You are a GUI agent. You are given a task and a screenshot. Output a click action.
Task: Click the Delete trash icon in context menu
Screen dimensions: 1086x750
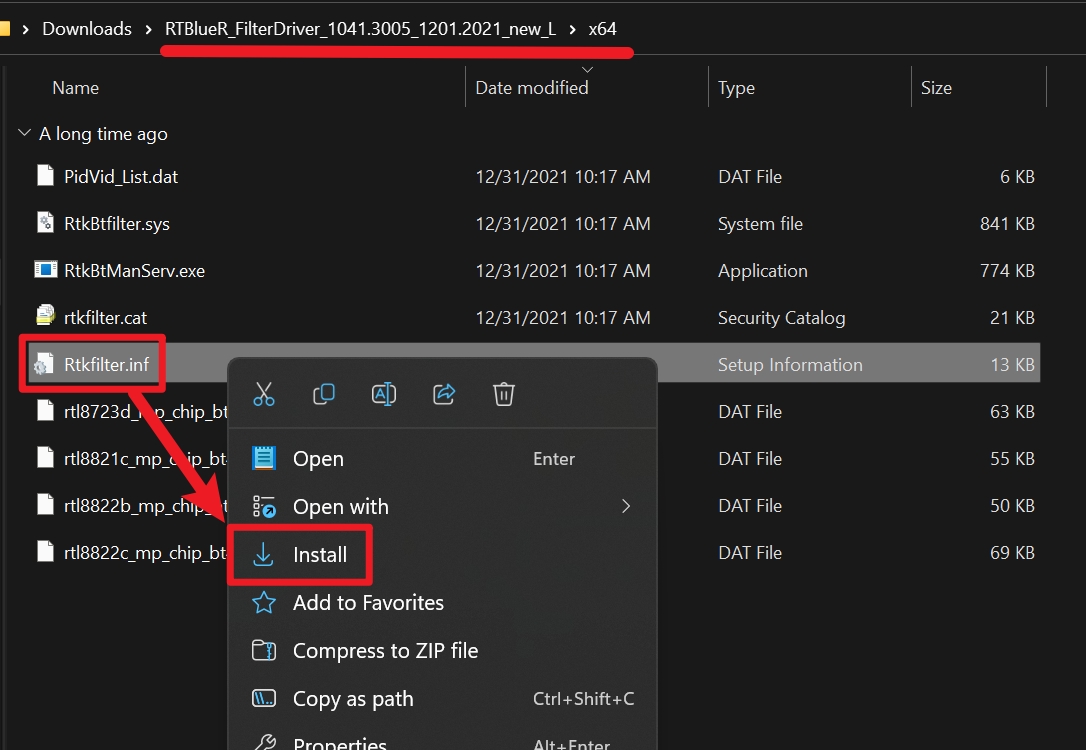504,394
